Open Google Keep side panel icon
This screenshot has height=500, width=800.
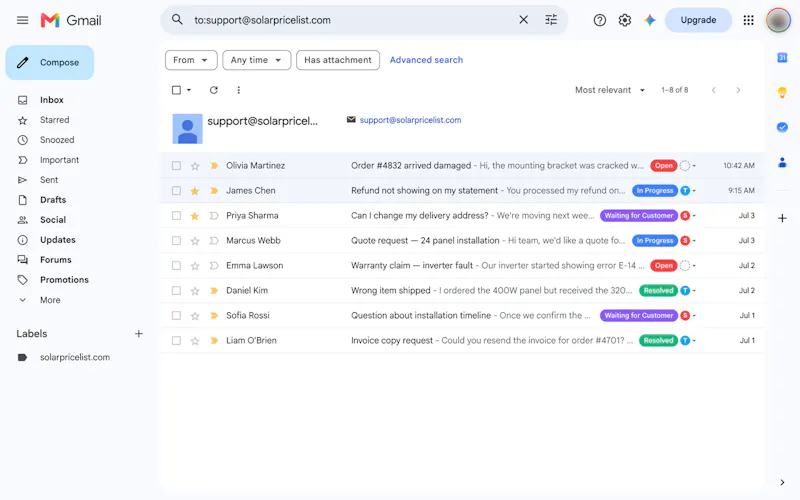(782, 92)
